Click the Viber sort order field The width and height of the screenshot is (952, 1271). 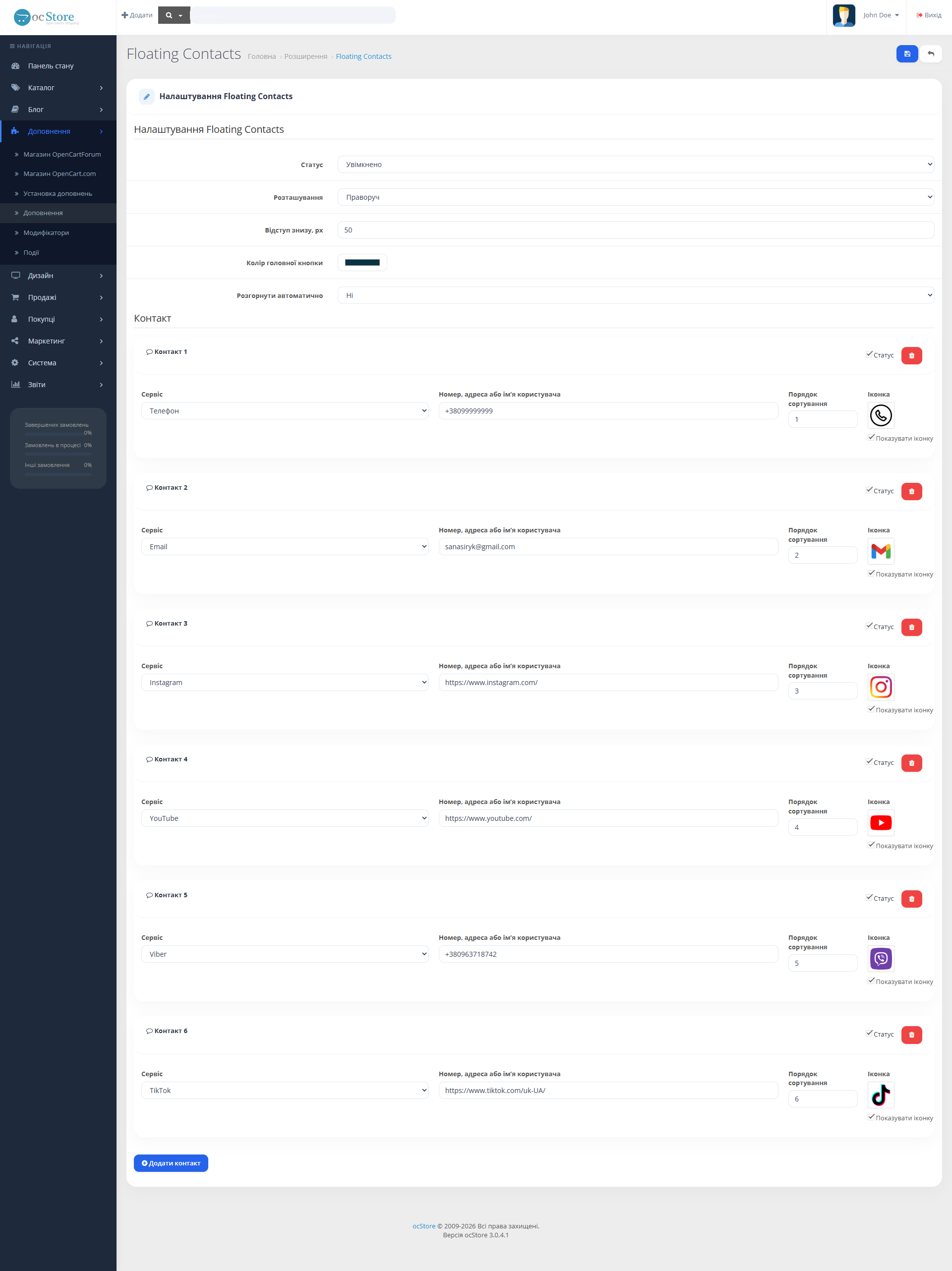pyautogui.click(x=822, y=963)
